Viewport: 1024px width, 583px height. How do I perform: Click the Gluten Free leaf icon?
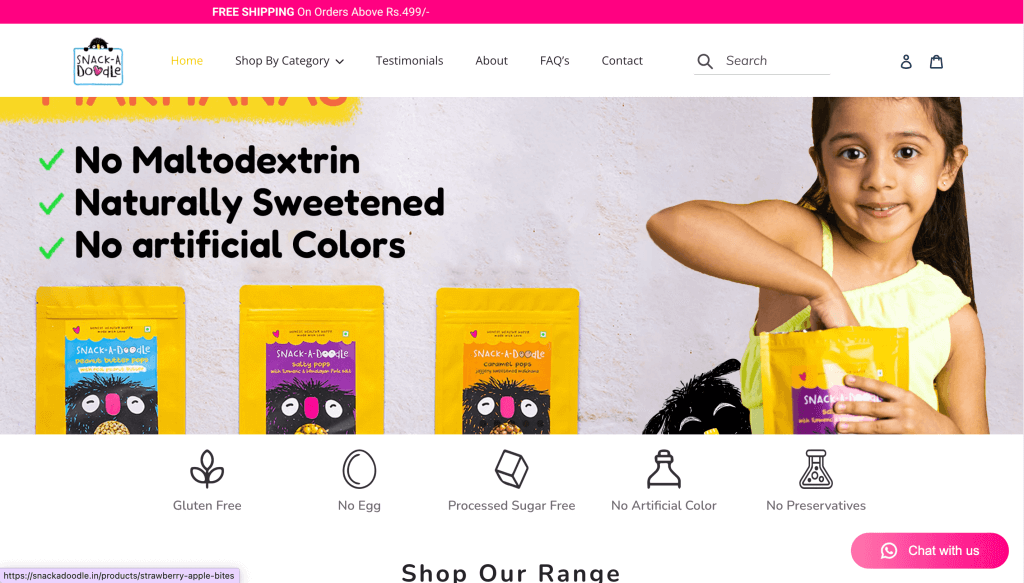207,469
